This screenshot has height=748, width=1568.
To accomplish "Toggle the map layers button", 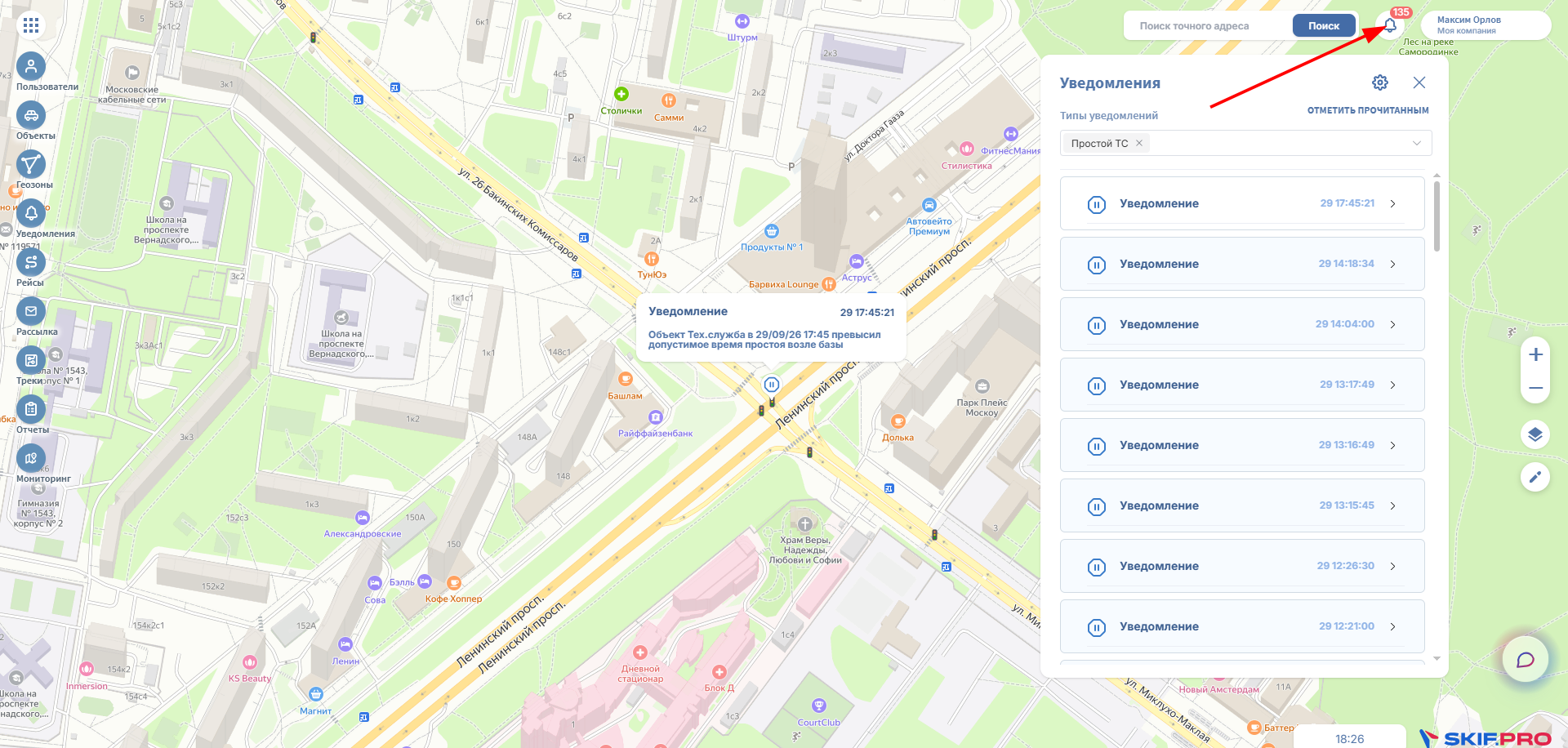I will click(1535, 434).
